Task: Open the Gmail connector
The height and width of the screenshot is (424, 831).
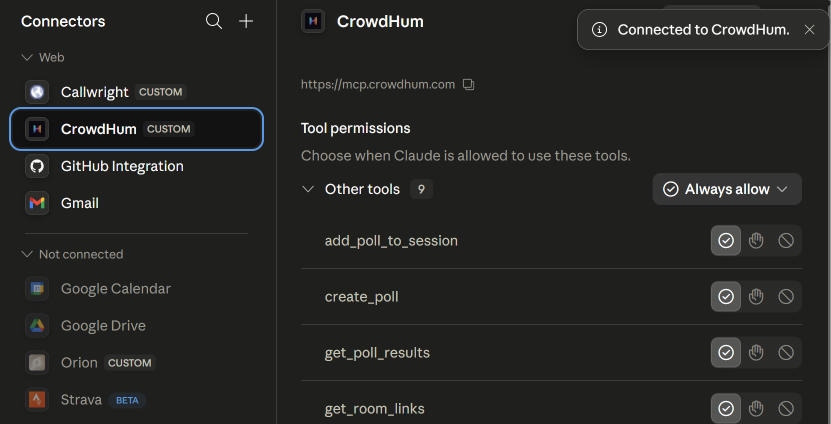Action: pos(136,203)
